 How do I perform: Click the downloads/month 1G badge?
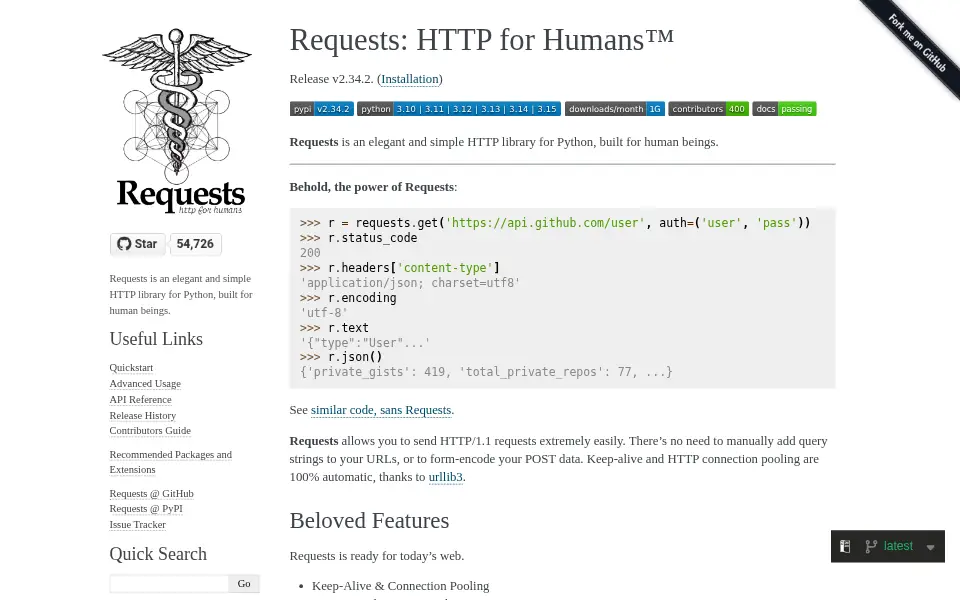coord(615,109)
